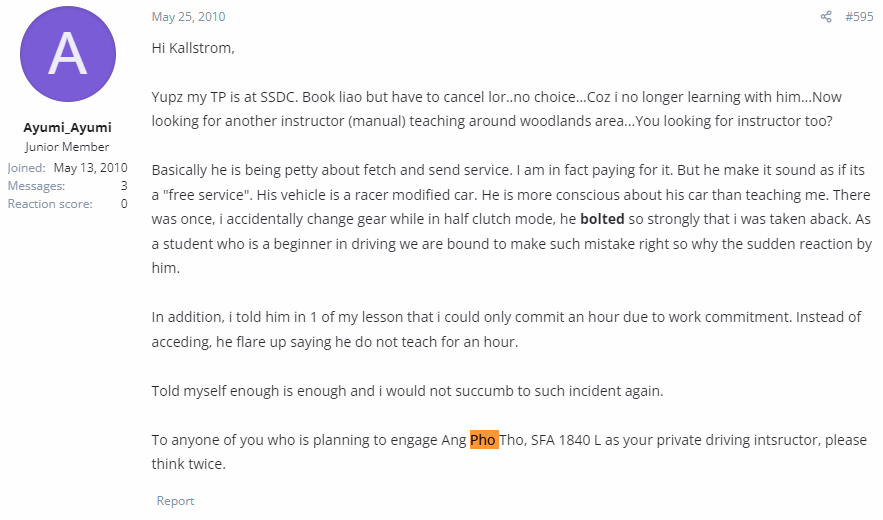Click the bold word 'bolted'

pyautogui.click(x=602, y=219)
